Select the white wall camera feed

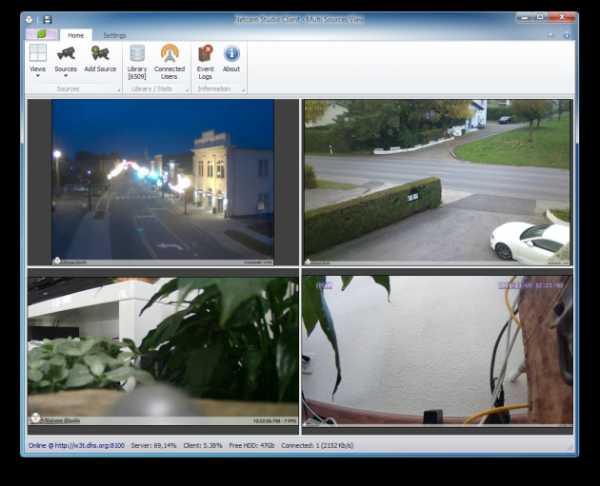[x=437, y=351]
